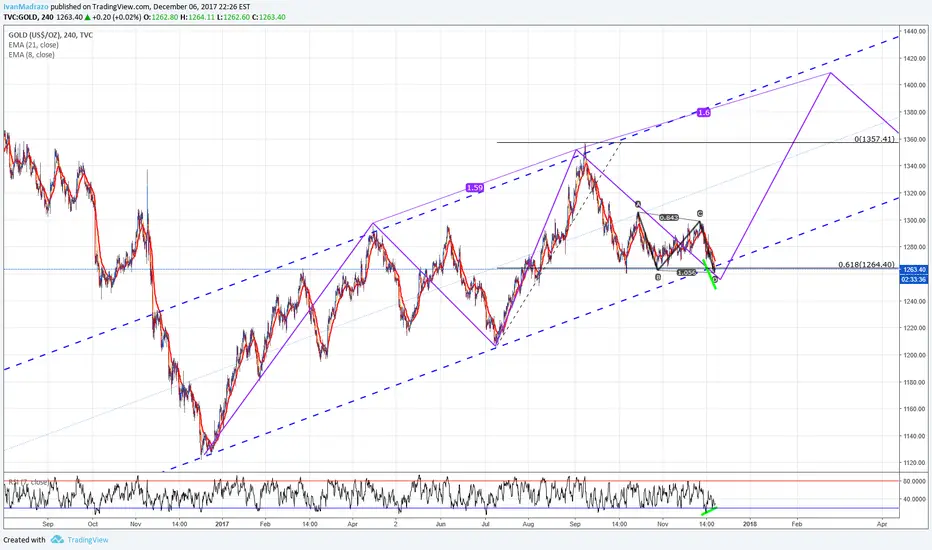
Task: Click pattern point C marker on chart
Action: [x=700, y=213]
